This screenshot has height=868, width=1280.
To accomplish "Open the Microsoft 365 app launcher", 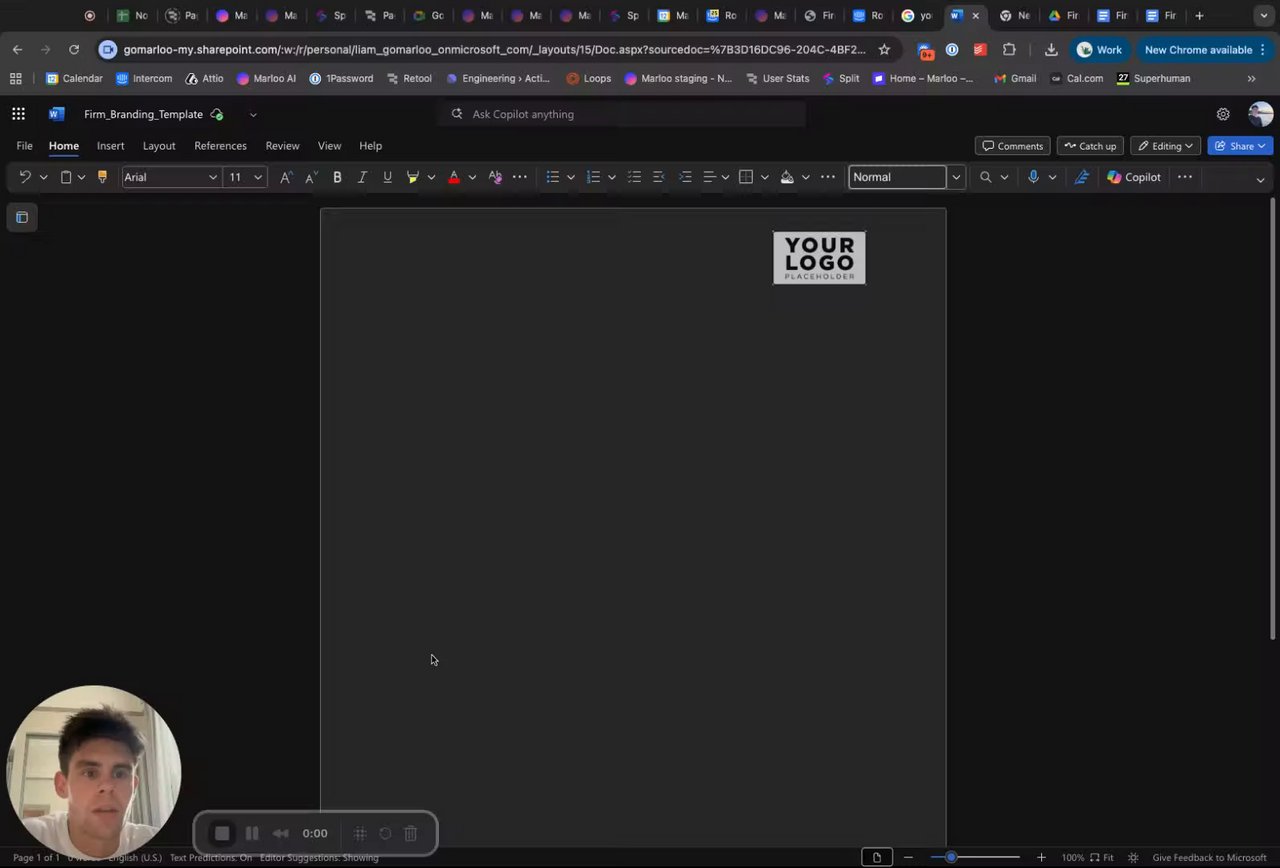I will click(18, 114).
